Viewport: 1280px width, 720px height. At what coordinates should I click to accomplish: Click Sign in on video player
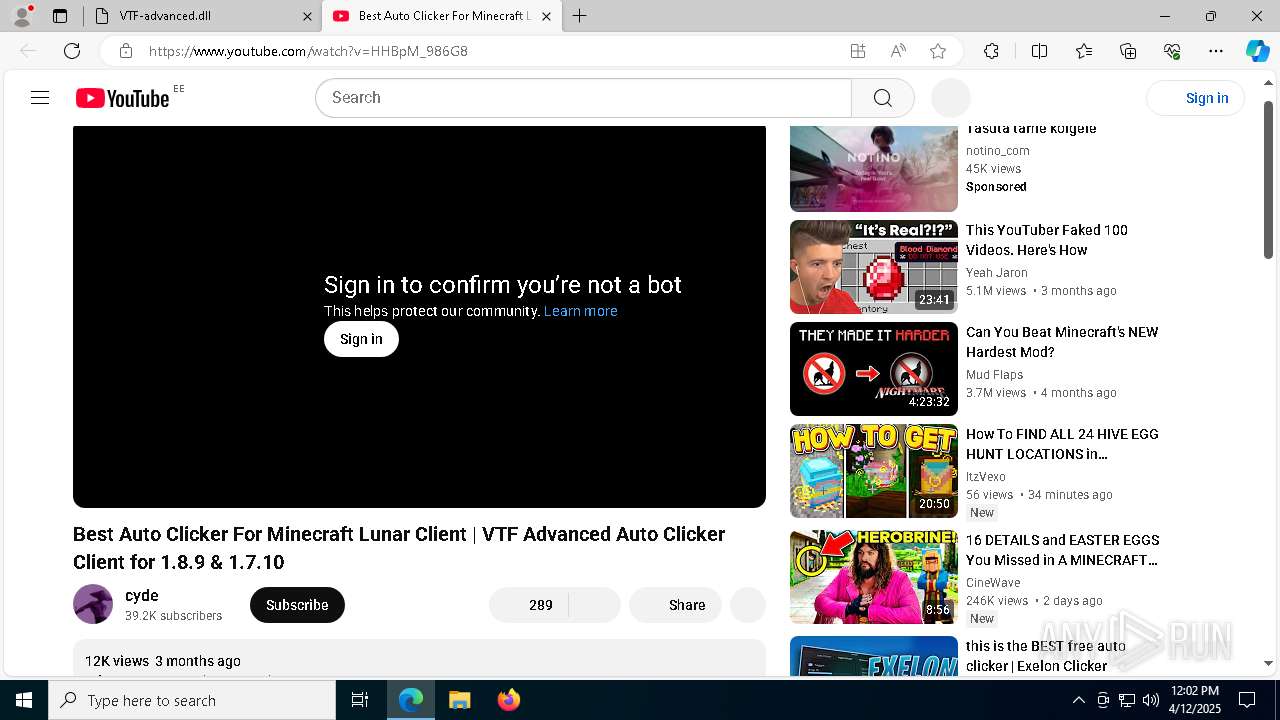tap(361, 339)
